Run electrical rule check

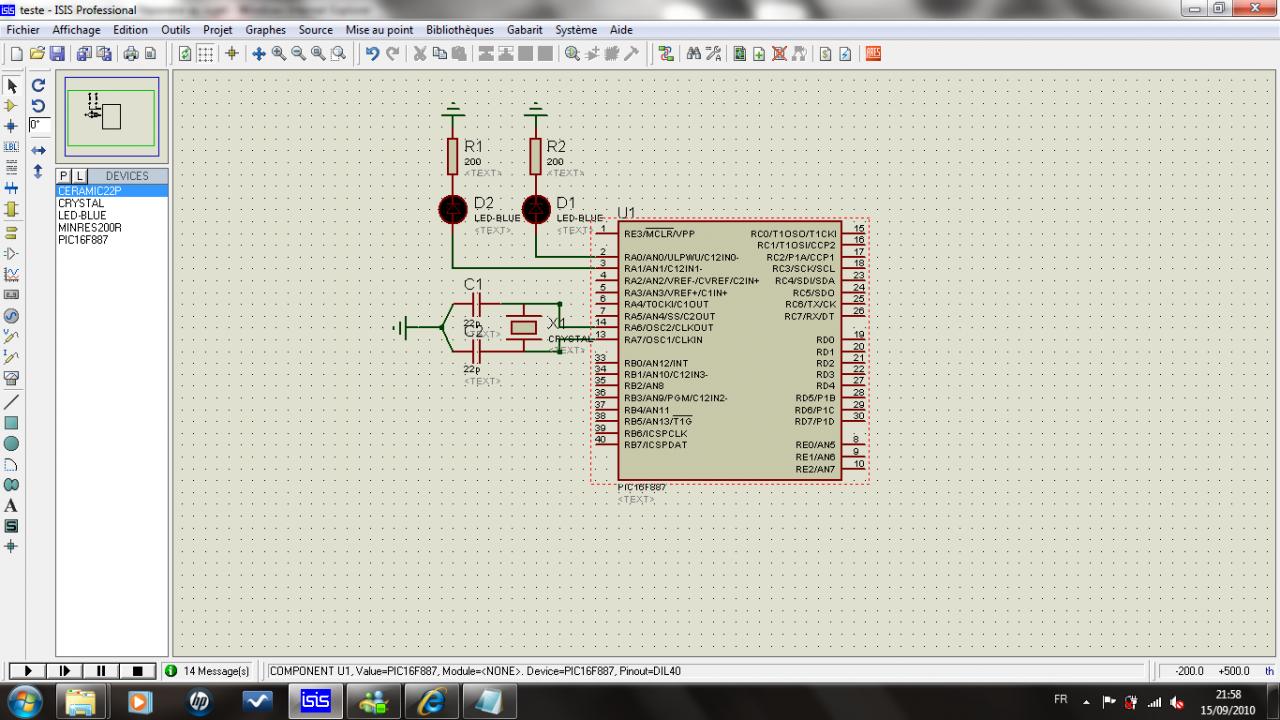(x=846, y=53)
